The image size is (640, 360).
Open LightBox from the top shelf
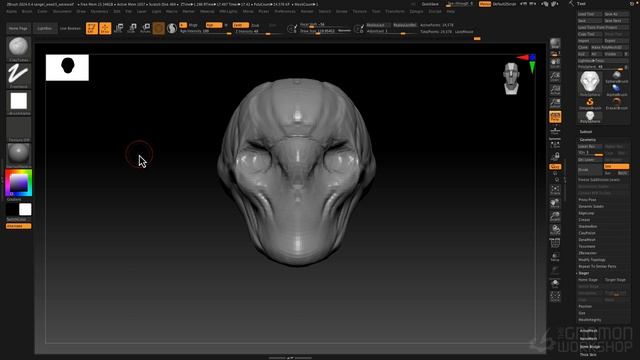pyautogui.click(x=44, y=28)
